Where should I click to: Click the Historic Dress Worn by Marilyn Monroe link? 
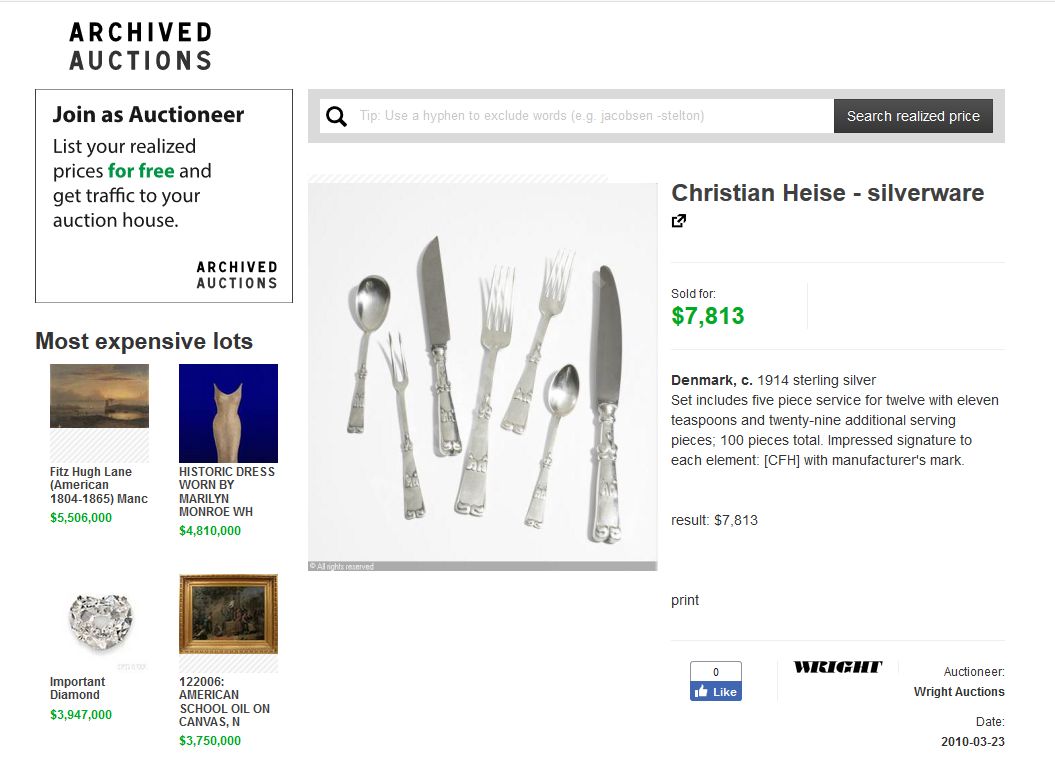pos(227,492)
